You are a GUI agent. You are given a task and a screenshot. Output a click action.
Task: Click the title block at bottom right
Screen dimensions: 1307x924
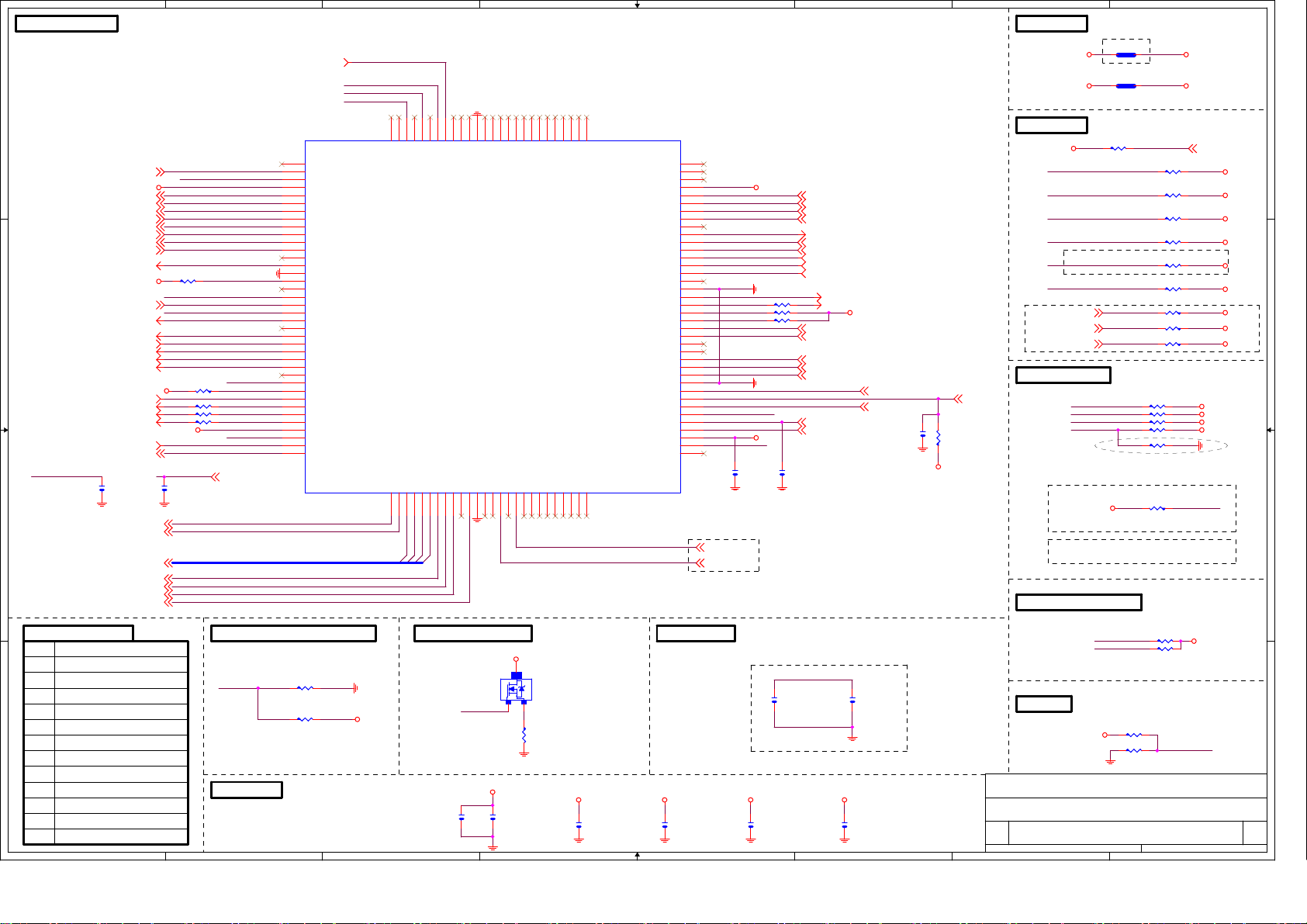point(1125,812)
